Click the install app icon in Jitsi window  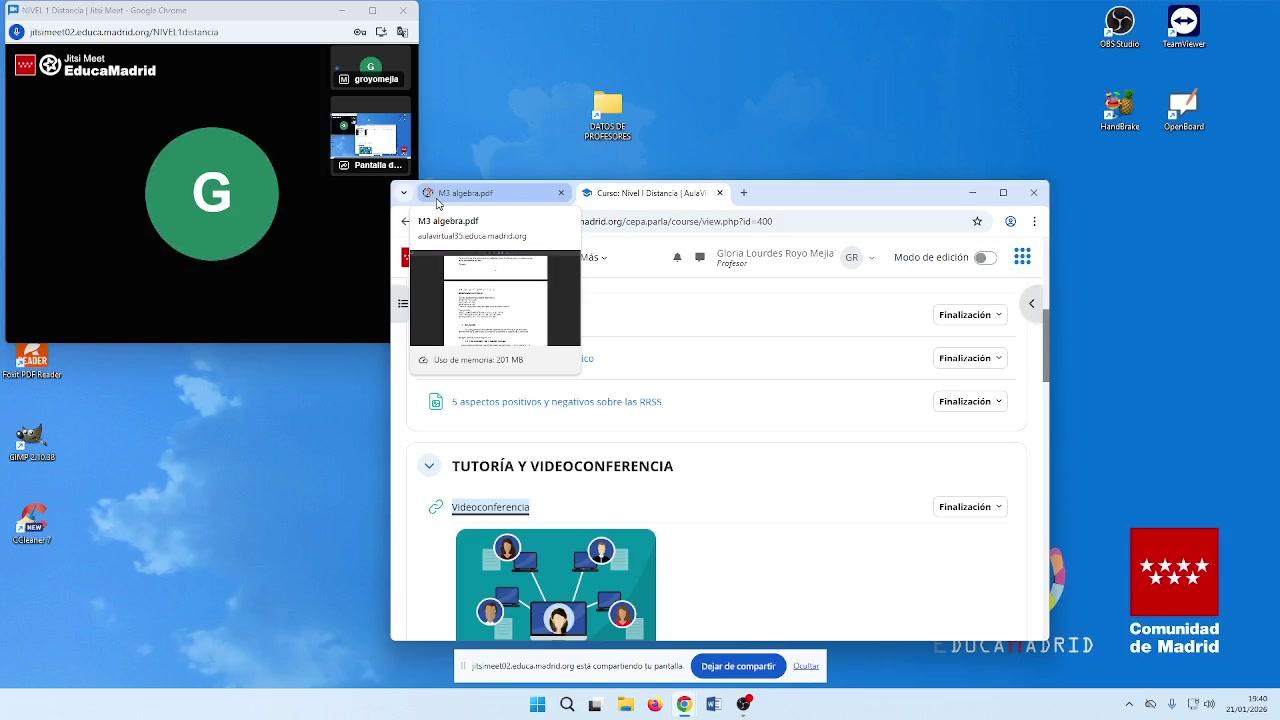(381, 32)
